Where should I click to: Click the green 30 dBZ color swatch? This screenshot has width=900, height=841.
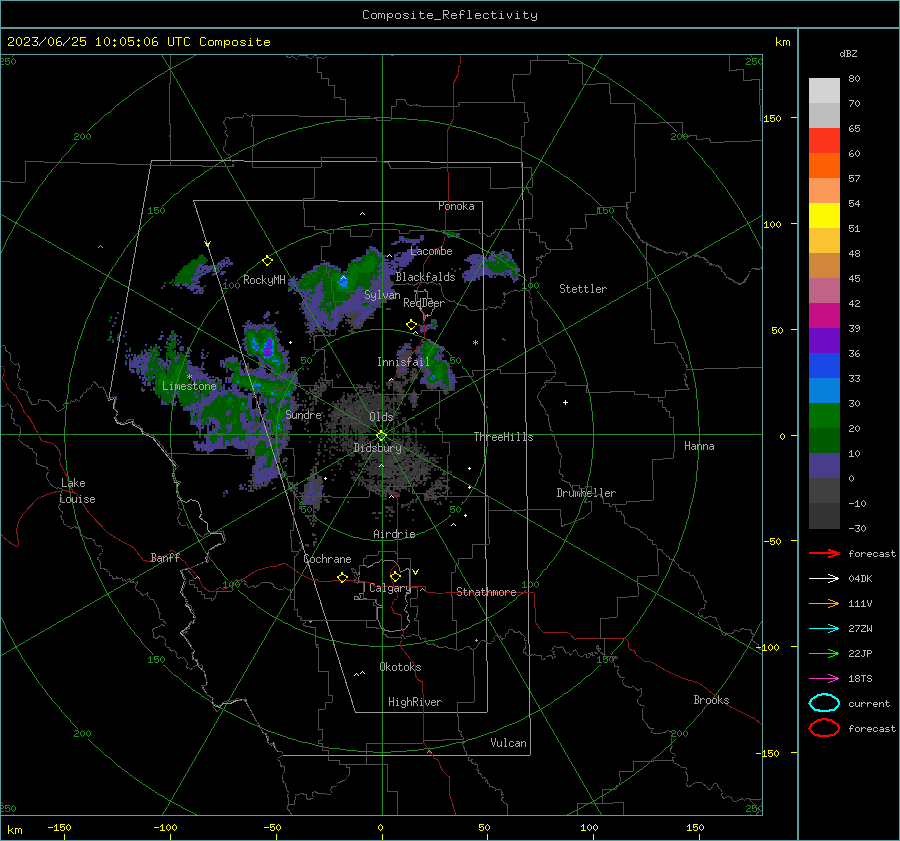click(x=824, y=416)
